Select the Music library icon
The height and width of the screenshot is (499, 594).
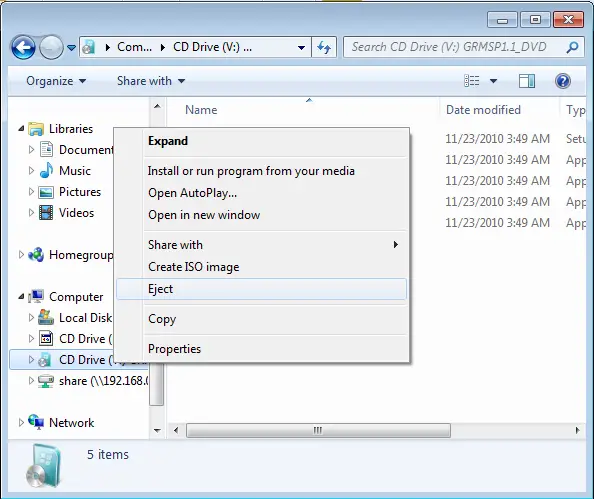[46, 171]
